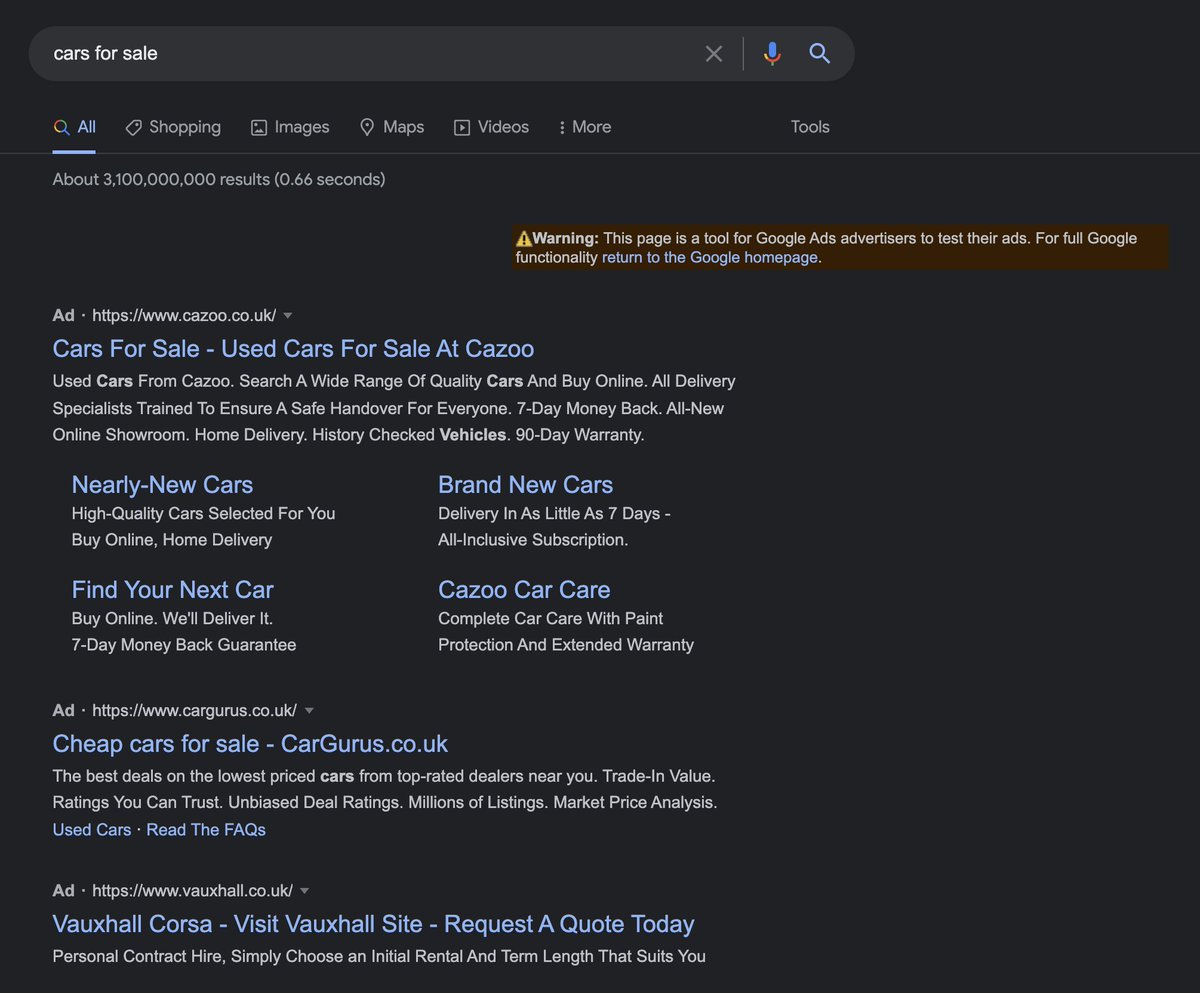Click the three-dot More icon
This screenshot has width=1200, height=993.
562,127
